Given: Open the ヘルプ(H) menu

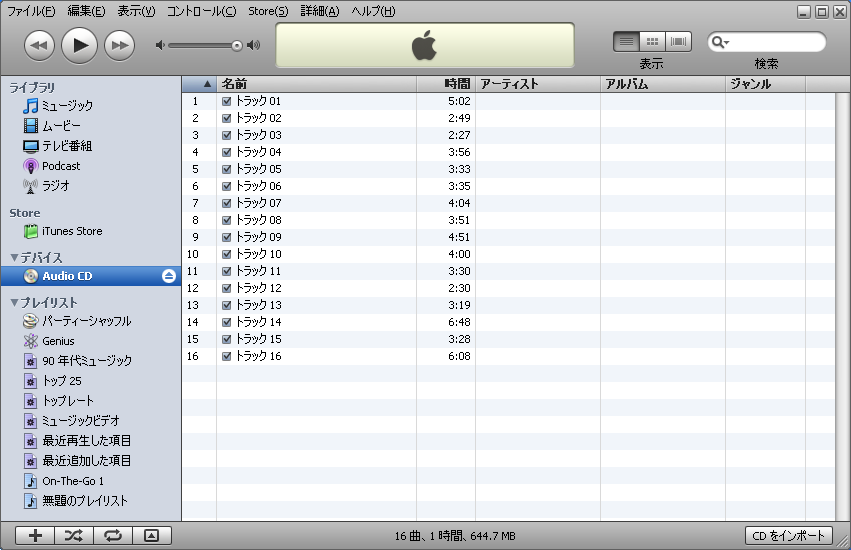Looking at the screenshot, I should tap(373, 11).
